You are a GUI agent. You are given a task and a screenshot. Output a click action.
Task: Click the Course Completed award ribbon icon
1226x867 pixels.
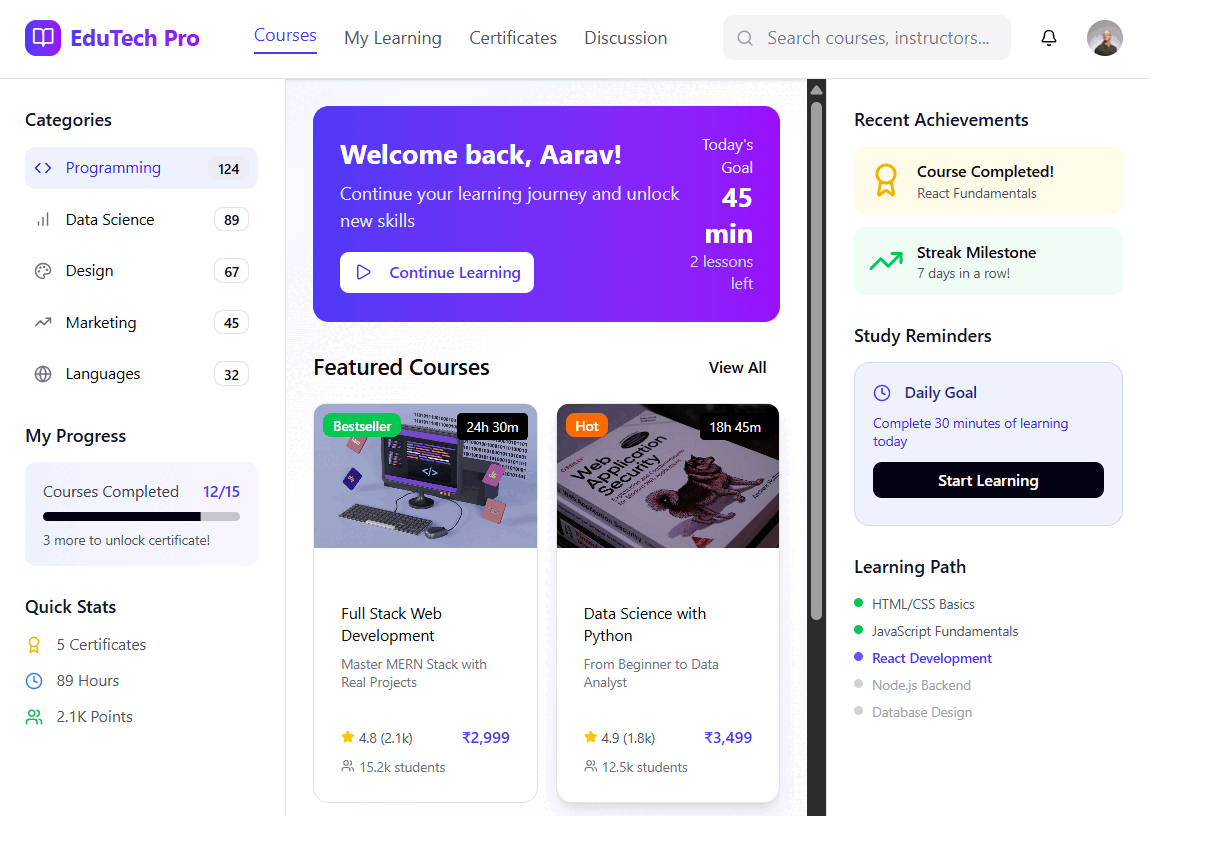886,180
